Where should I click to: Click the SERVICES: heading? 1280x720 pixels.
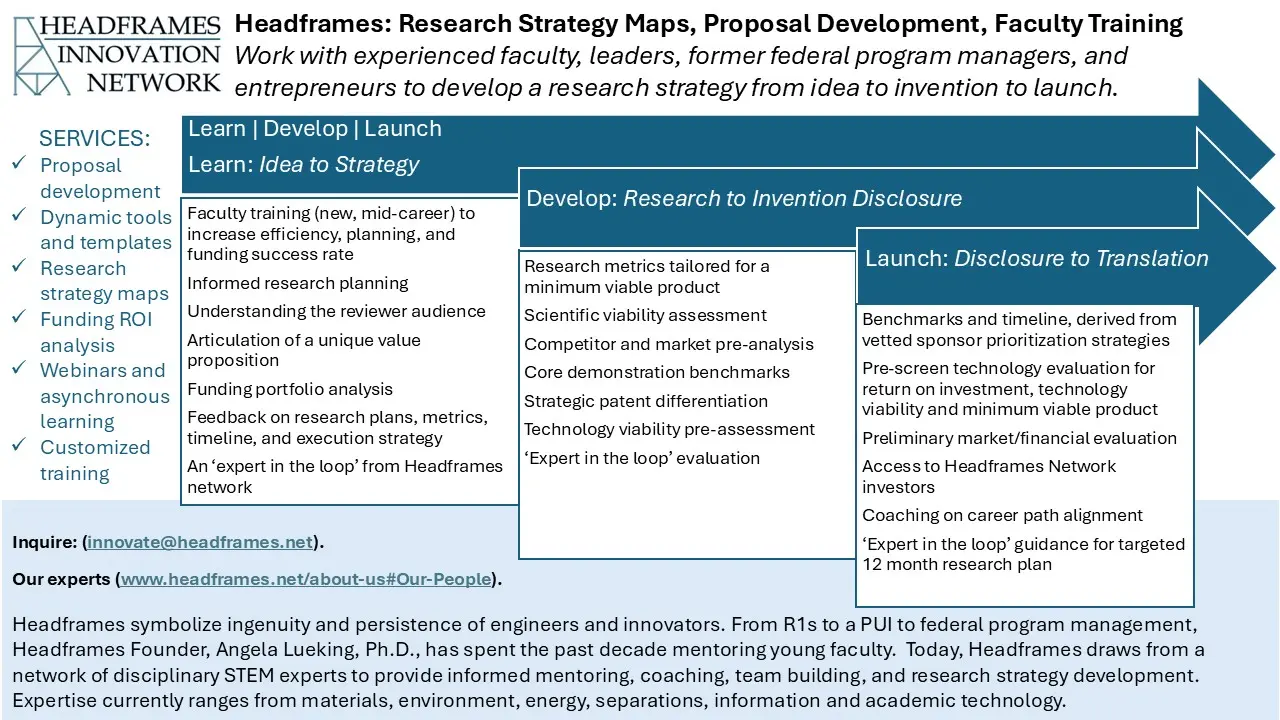pos(95,139)
